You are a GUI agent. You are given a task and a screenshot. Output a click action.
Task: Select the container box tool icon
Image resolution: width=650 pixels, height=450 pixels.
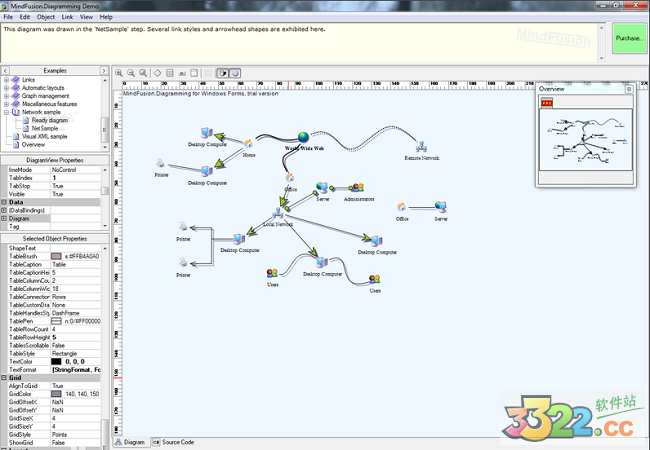pos(194,73)
